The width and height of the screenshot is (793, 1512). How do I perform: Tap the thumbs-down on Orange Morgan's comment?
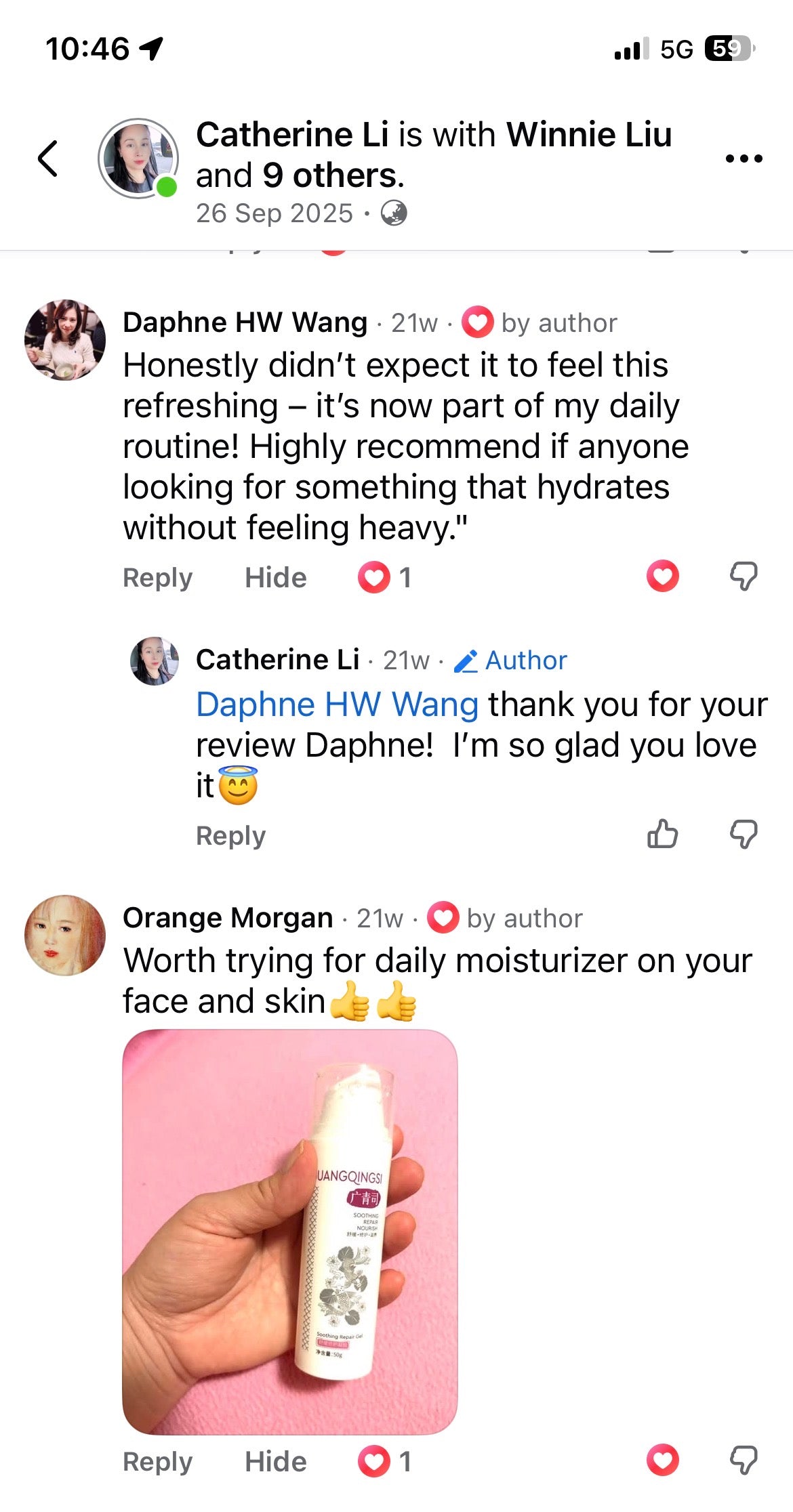[744, 1460]
